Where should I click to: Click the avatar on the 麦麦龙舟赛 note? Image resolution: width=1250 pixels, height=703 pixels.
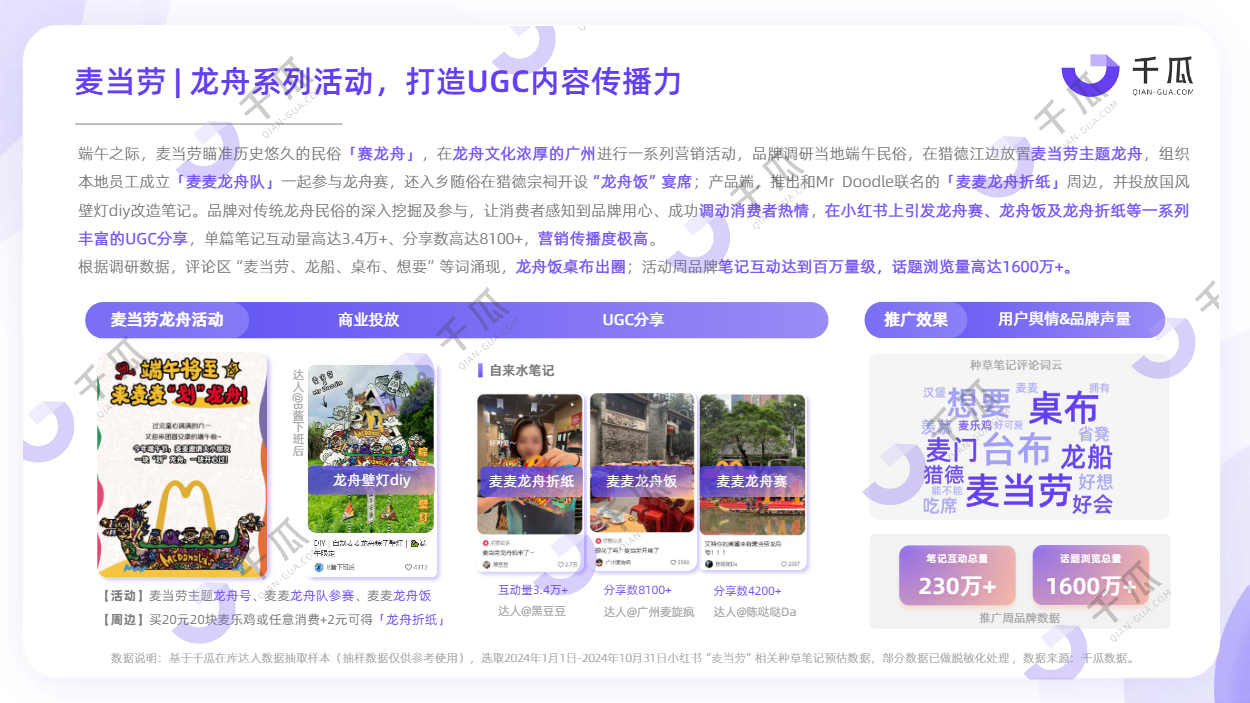pyautogui.click(x=709, y=564)
